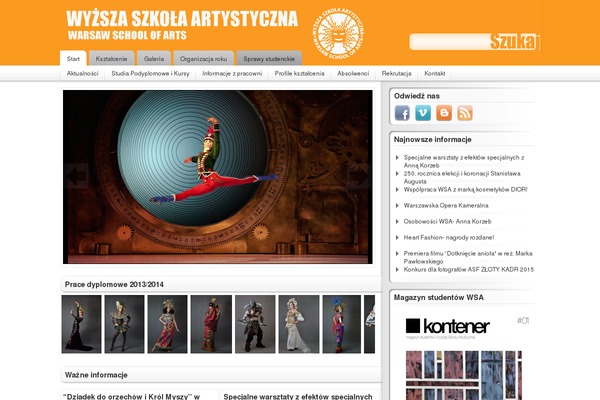
Task: Open fourth diploma work thumbnail
Action: [211, 324]
